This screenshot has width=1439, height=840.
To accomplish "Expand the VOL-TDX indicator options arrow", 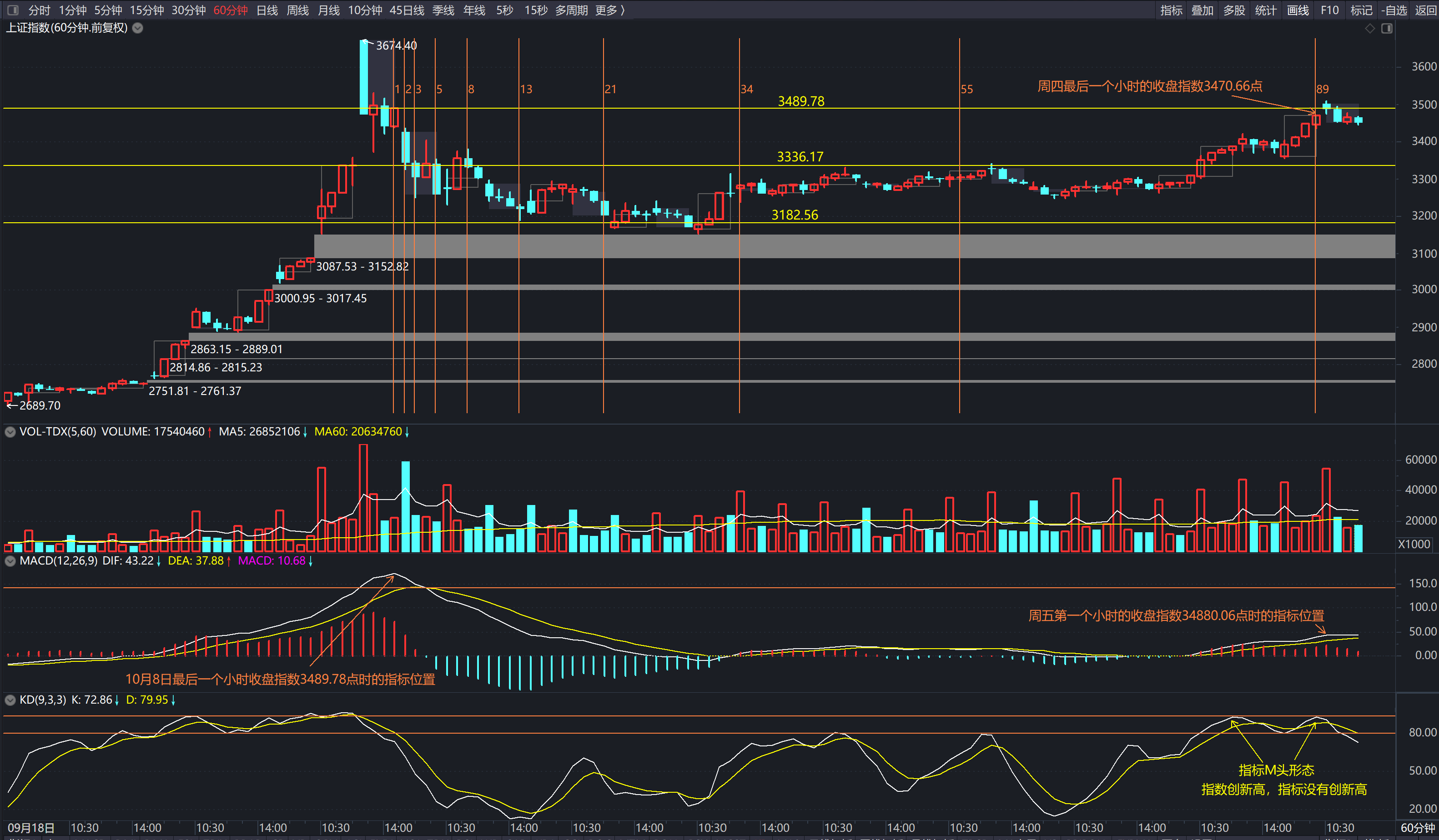I will [x=10, y=432].
